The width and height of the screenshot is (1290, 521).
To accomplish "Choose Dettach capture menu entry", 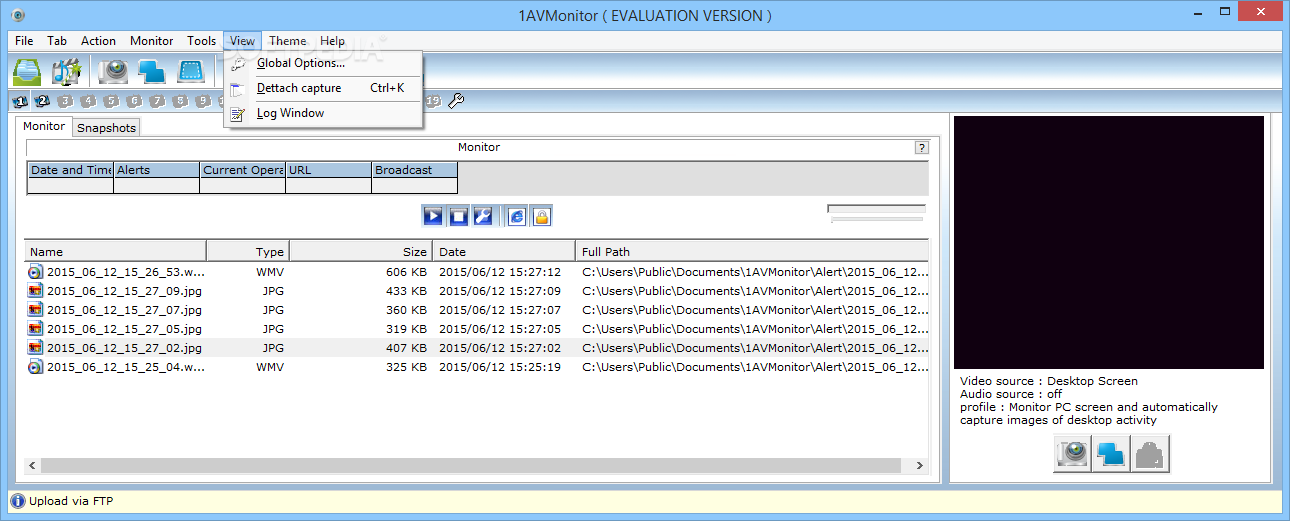I will (x=323, y=88).
